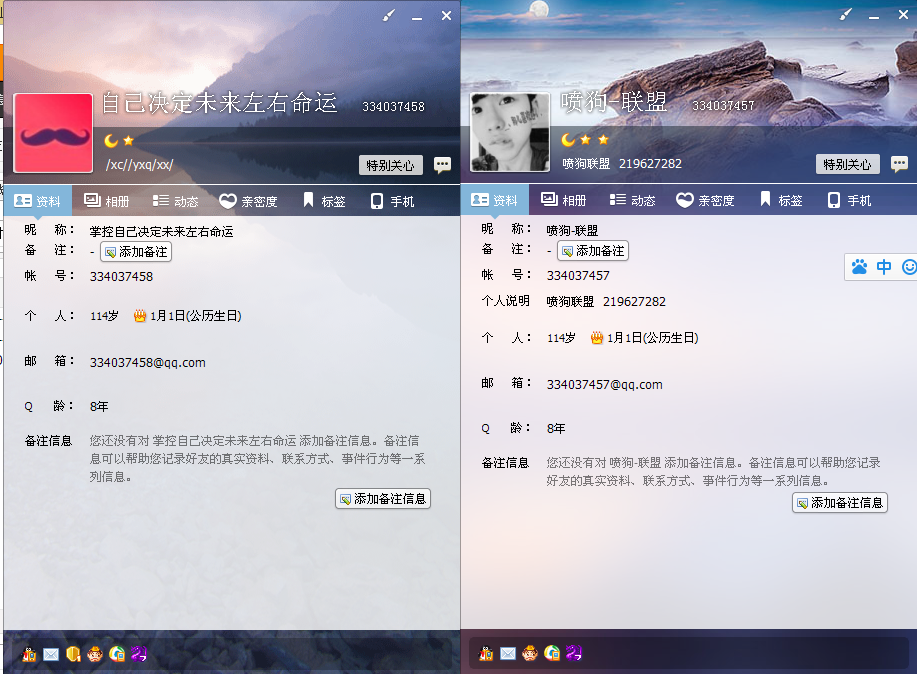This screenshot has width=917, height=674.
Task: Click 添加备注信息 button in right window
Action: click(840, 503)
